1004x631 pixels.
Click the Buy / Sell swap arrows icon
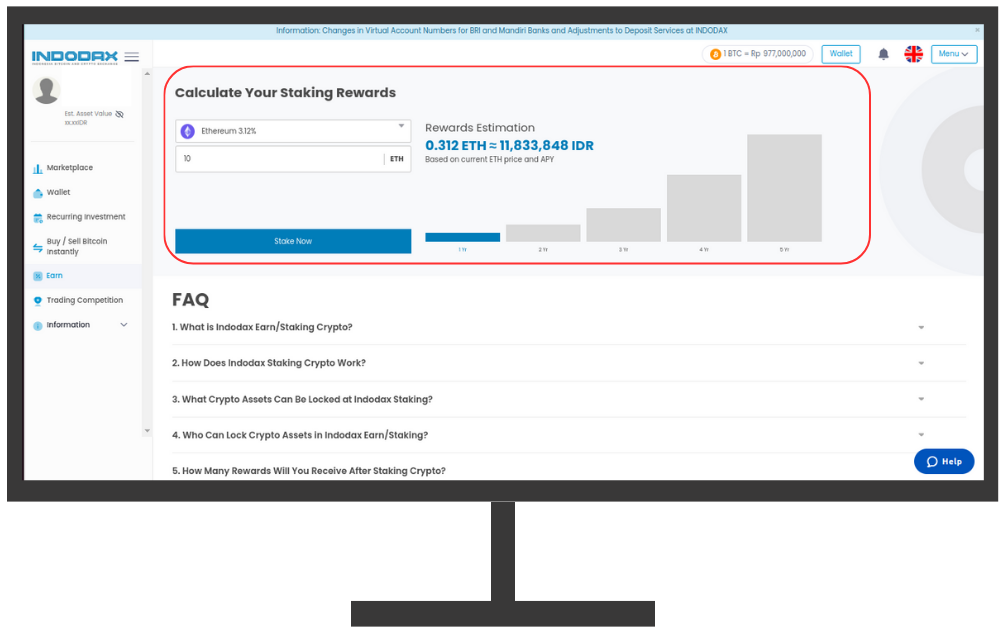coord(38,247)
